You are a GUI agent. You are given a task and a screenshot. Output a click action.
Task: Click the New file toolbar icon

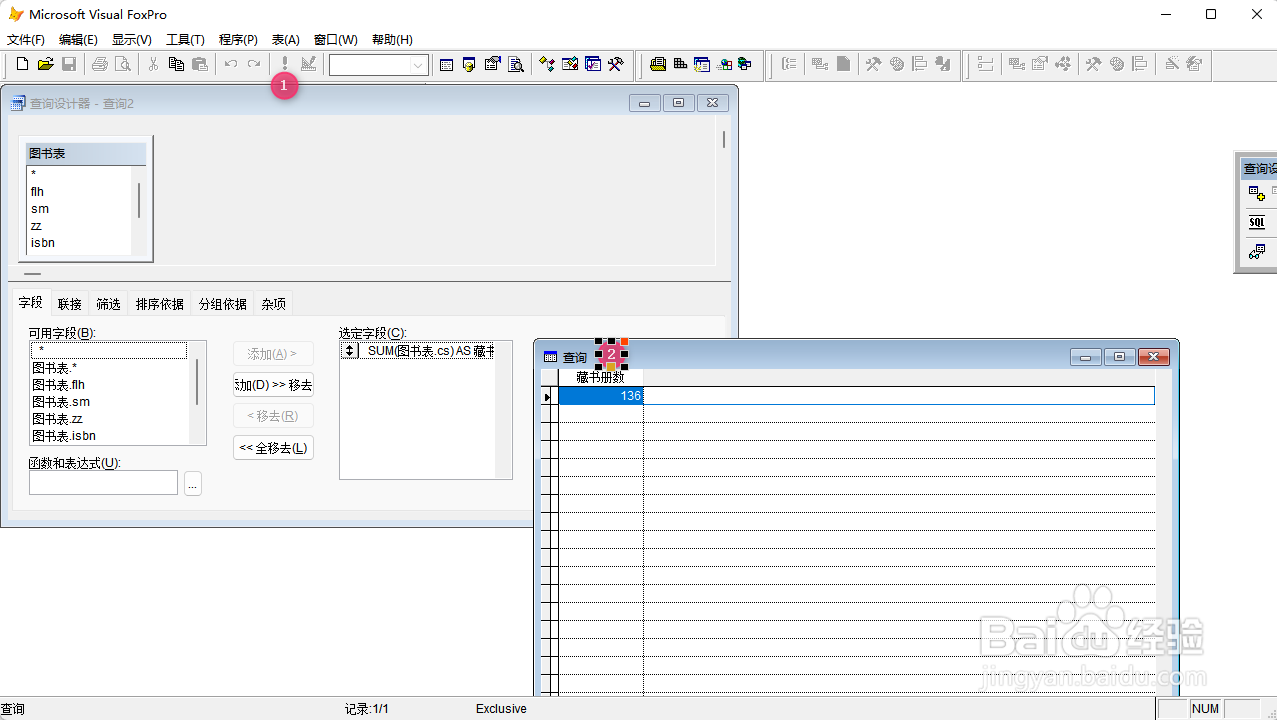22,64
